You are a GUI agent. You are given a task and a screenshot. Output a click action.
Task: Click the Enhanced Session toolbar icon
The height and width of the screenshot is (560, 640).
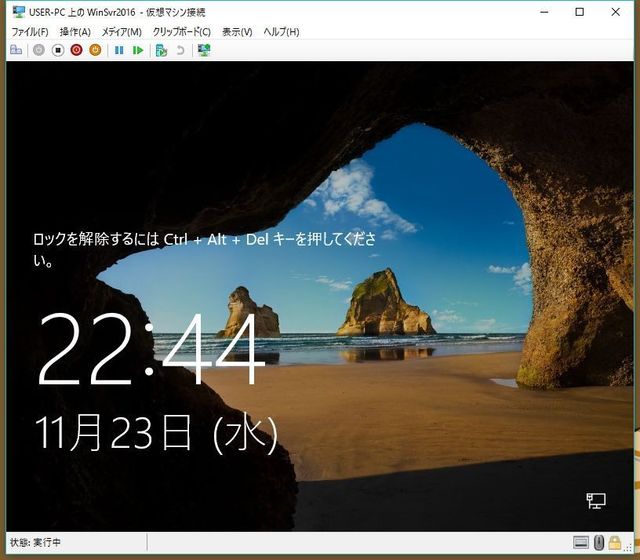(x=204, y=50)
